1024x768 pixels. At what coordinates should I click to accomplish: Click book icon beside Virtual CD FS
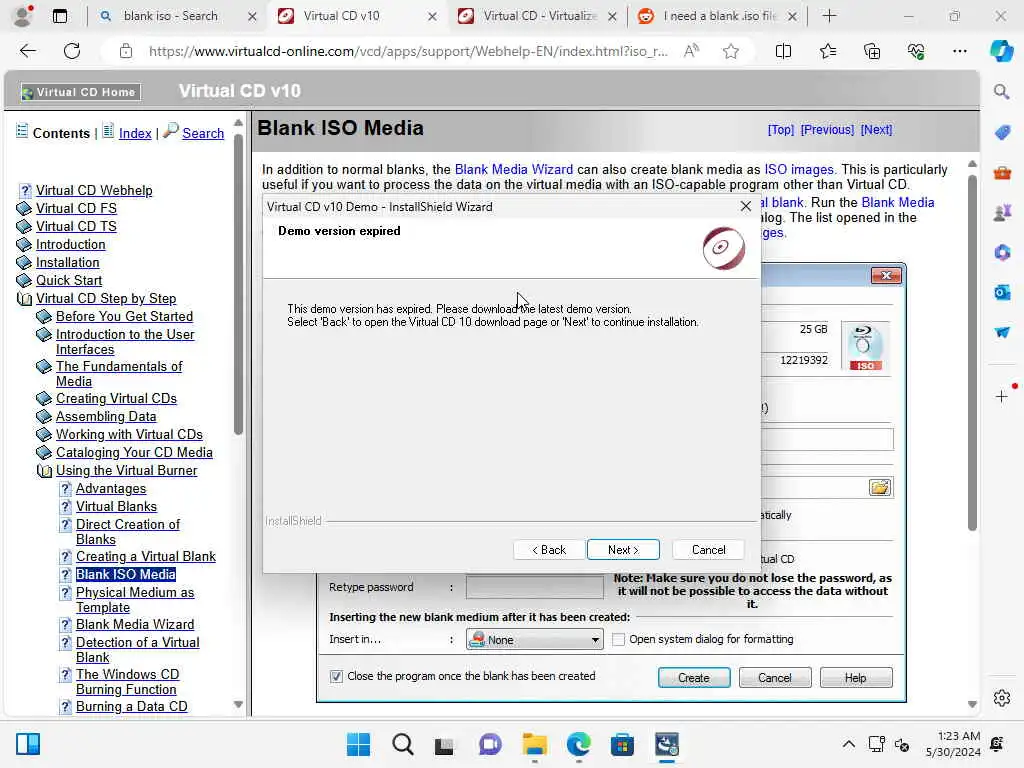[x=24, y=208]
